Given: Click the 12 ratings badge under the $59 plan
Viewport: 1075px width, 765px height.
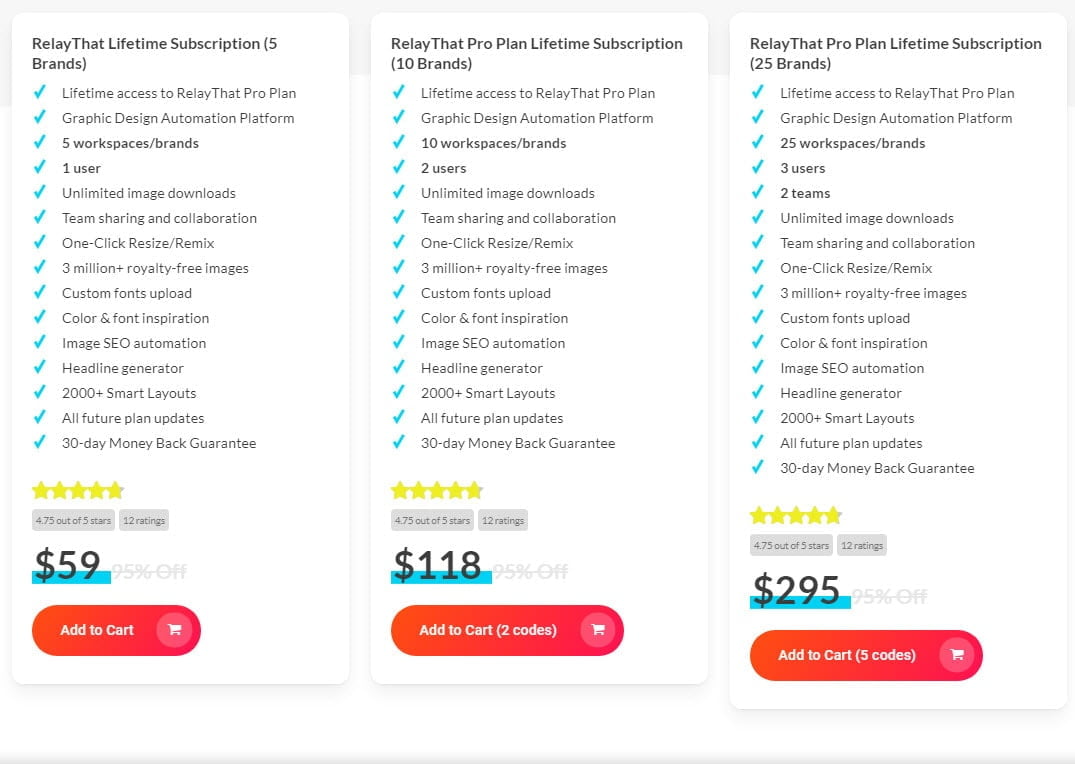Looking at the screenshot, I should (144, 520).
